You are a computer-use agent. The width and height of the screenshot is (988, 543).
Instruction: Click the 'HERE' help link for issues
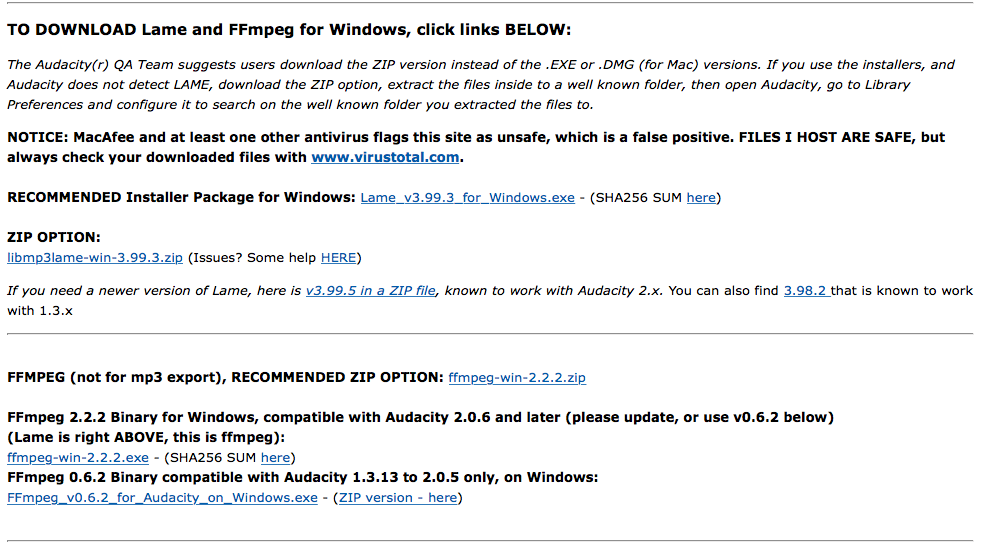(338, 258)
